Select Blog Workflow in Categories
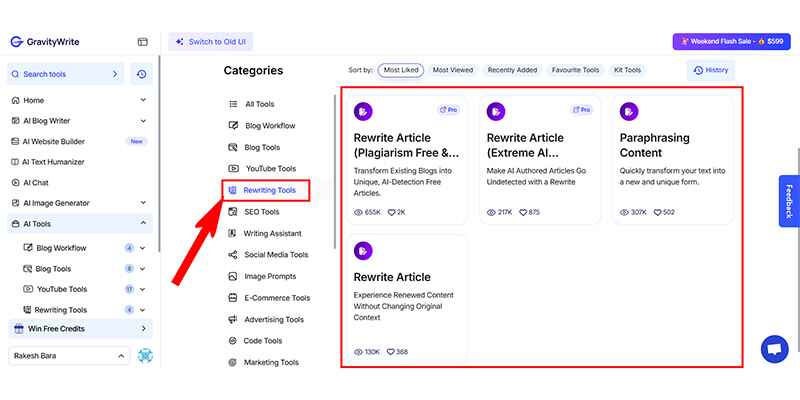 [262, 126]
